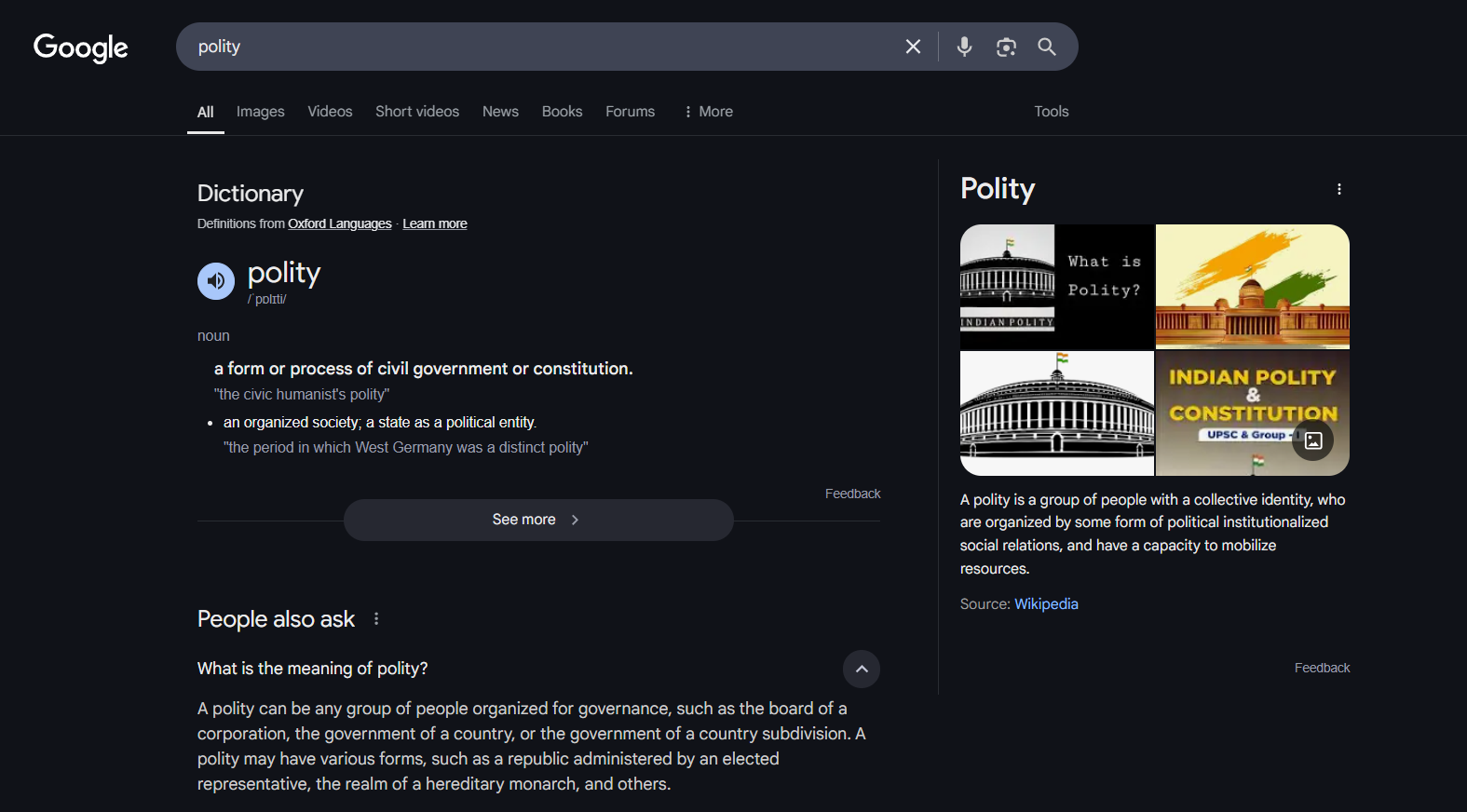This screenshot has height=812, width=1467.
Task: Click the magnifying glass search icon
Action: point(1047,47)
